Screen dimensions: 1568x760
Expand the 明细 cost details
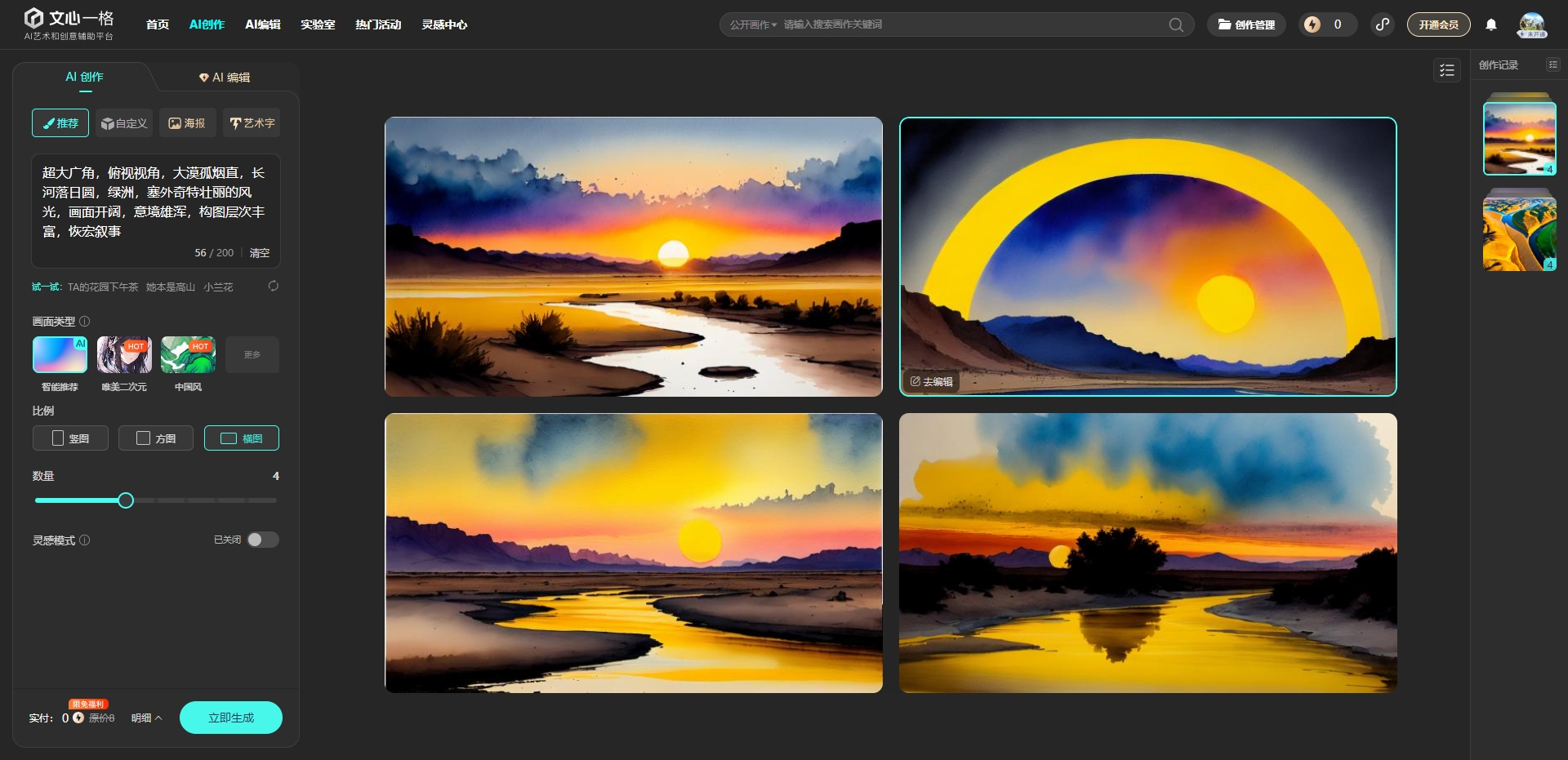147,718
